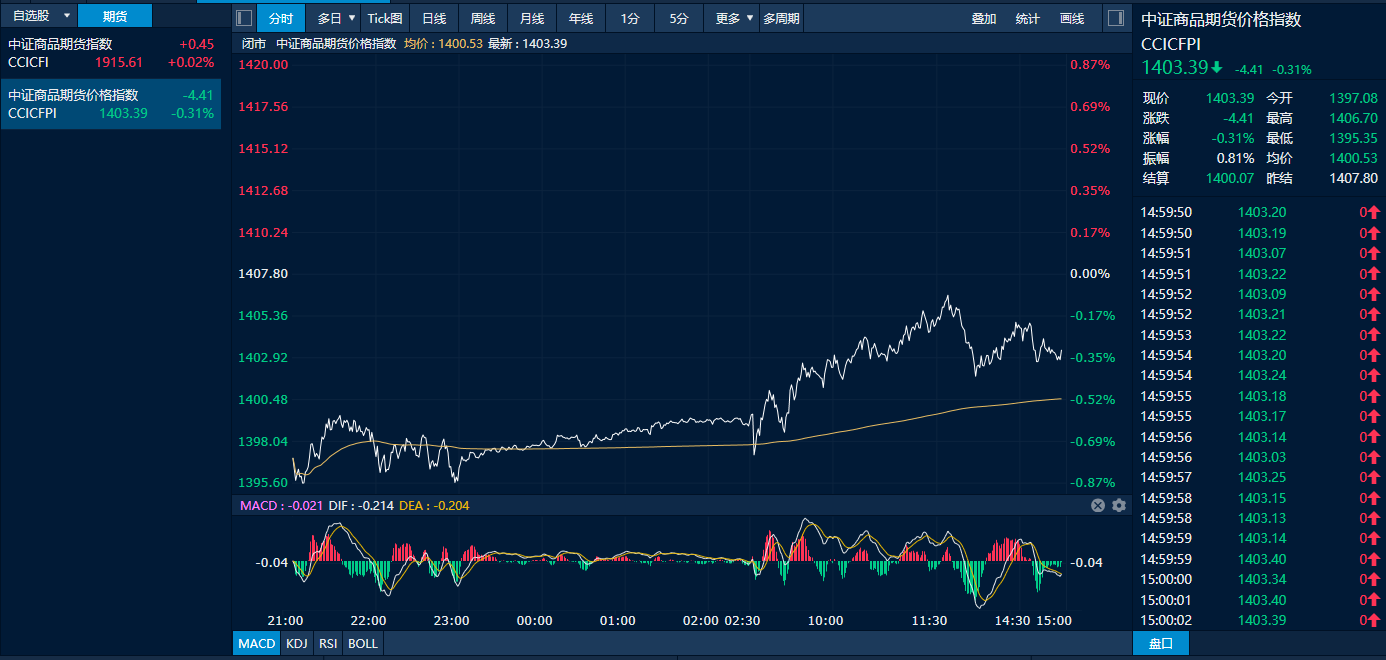1386x660 pixels.
Task: Click the 振幅 0.81% value
Action: (1235, 158)
